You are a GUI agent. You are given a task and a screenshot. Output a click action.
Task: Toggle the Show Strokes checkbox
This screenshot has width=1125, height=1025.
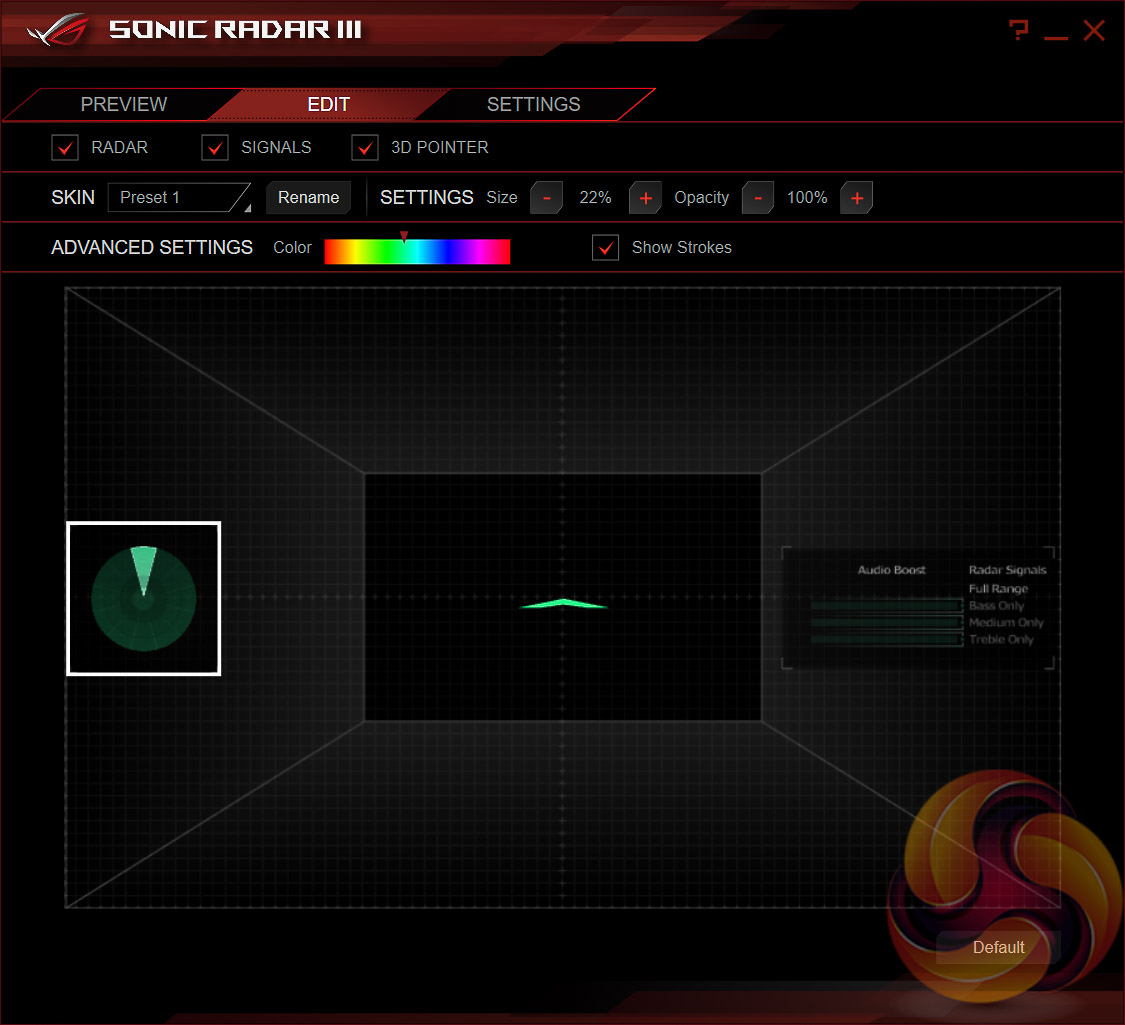606,247
